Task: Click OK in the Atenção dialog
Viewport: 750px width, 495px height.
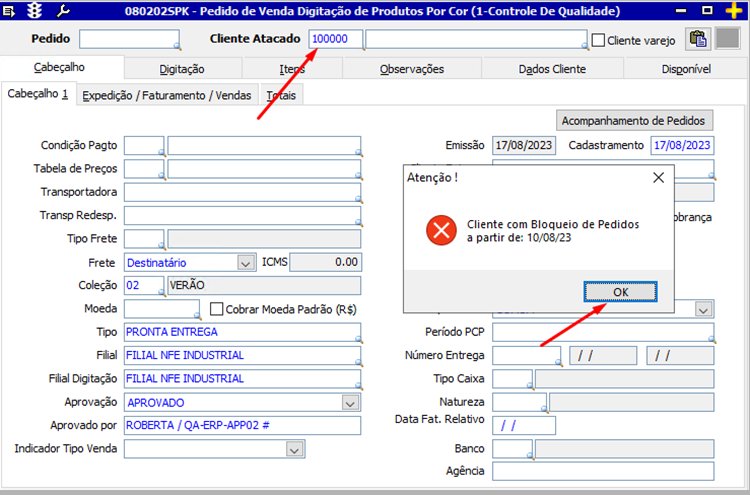Action: coord(620,292)
